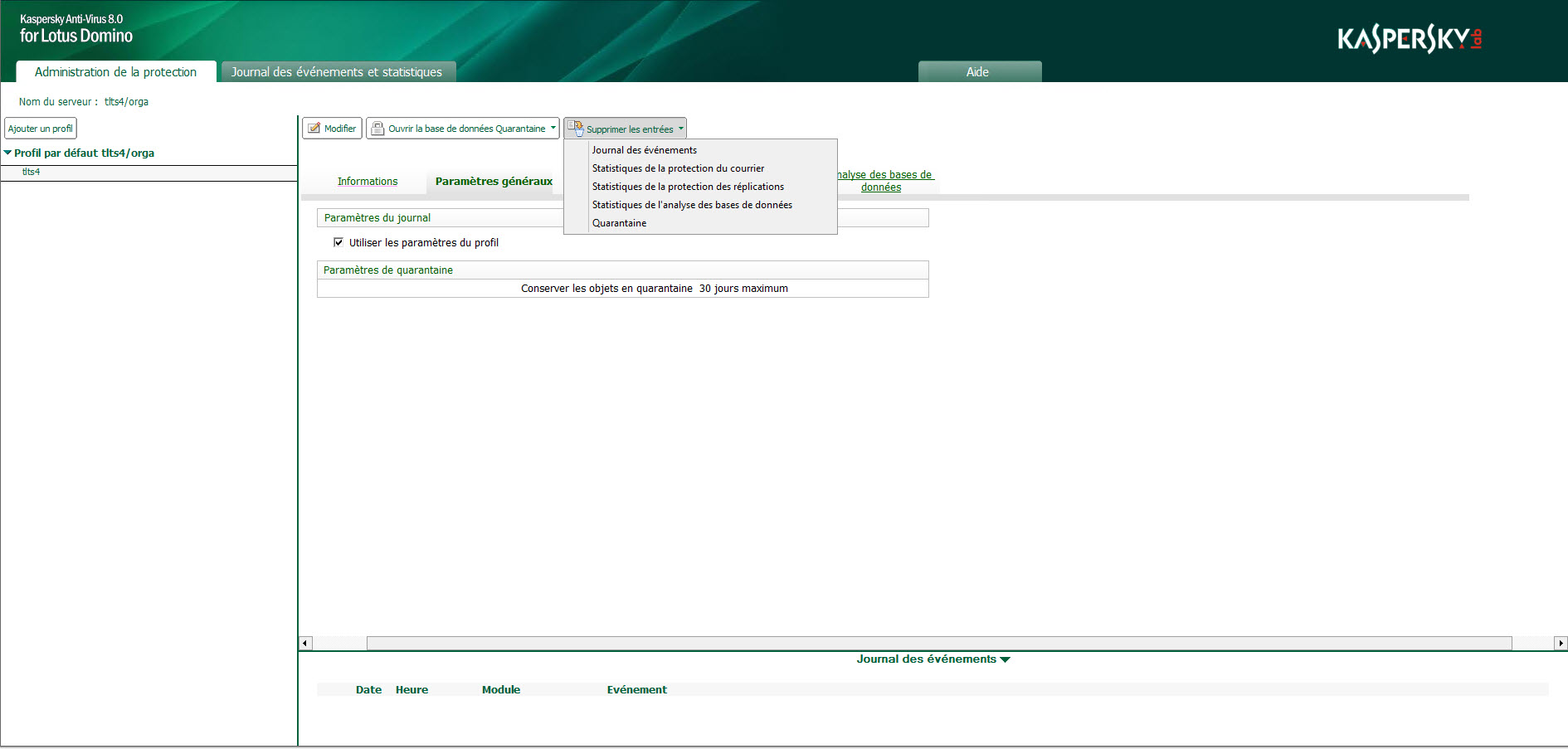Click the right horizontal scroll arrow

click(1561, 643)
